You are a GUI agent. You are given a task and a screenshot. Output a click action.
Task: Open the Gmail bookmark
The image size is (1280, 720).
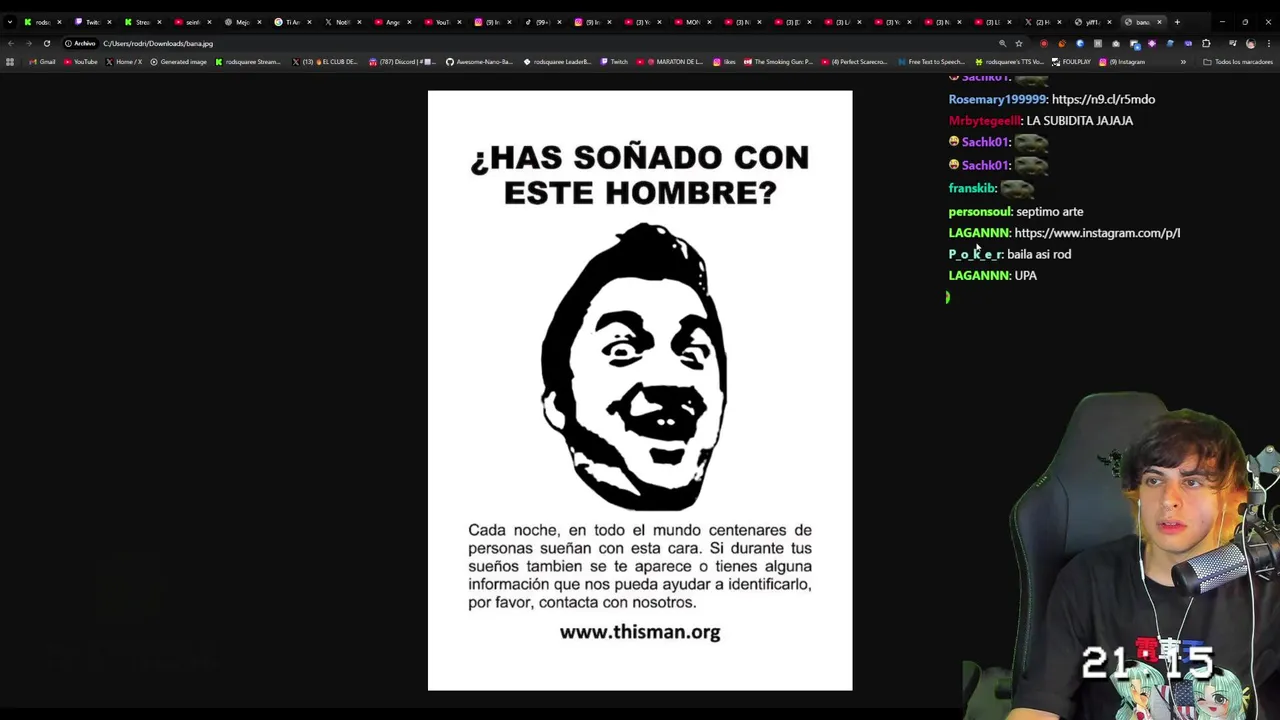coord(42,62)
